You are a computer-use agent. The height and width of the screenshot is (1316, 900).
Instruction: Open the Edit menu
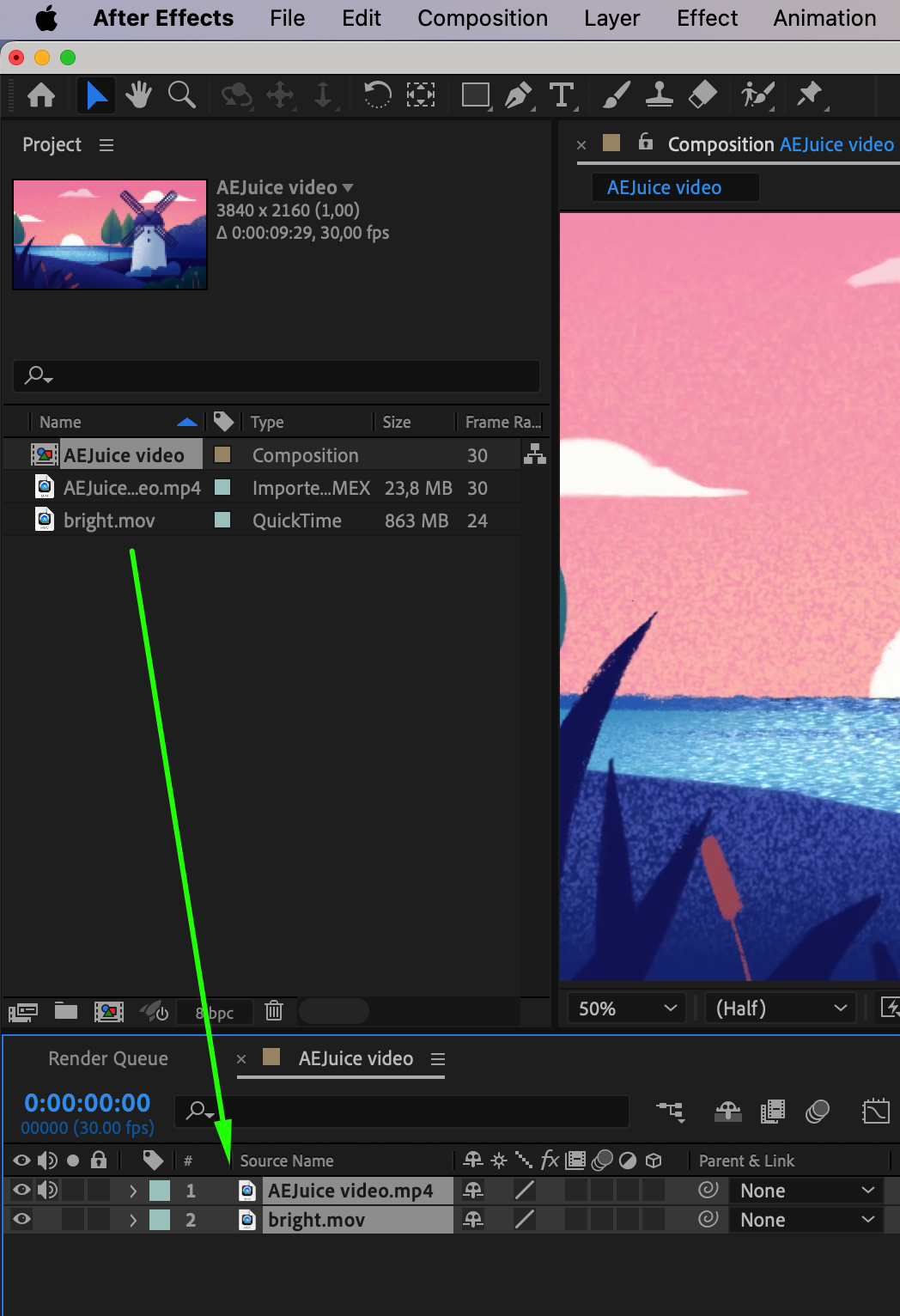point(362,18)
